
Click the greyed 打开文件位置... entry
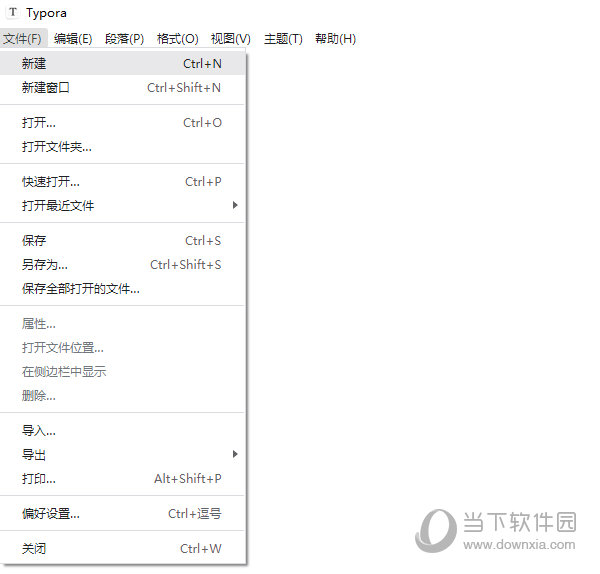122,348
